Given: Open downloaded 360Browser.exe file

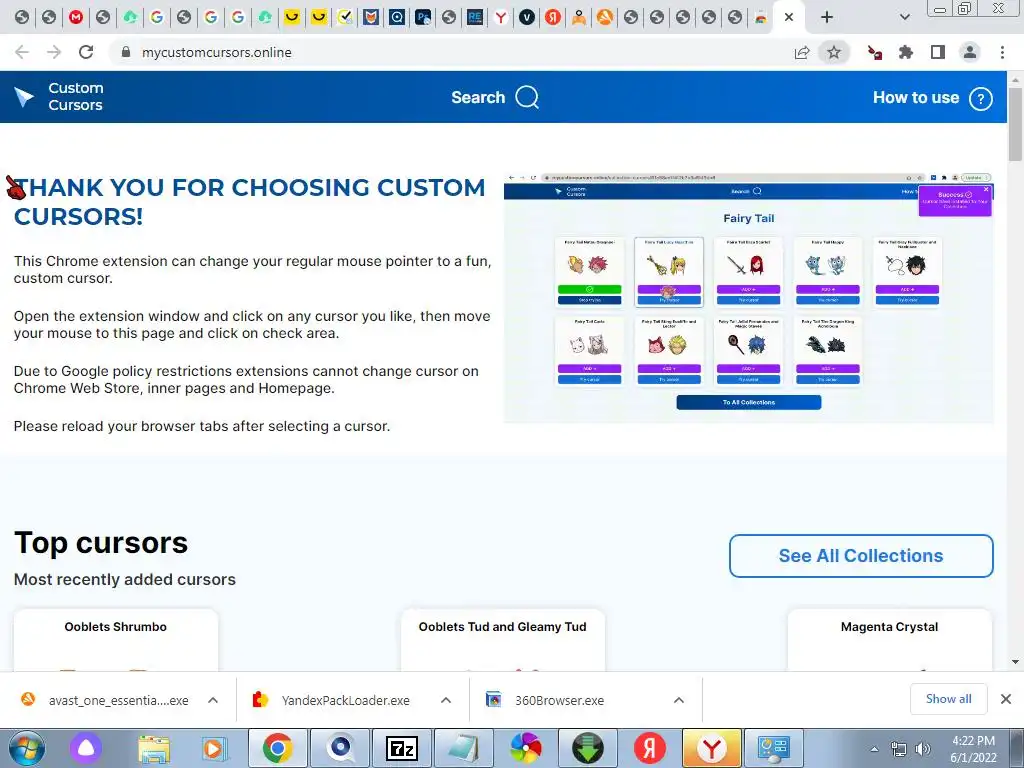Looking at the screenshot, I should (545, 700).
